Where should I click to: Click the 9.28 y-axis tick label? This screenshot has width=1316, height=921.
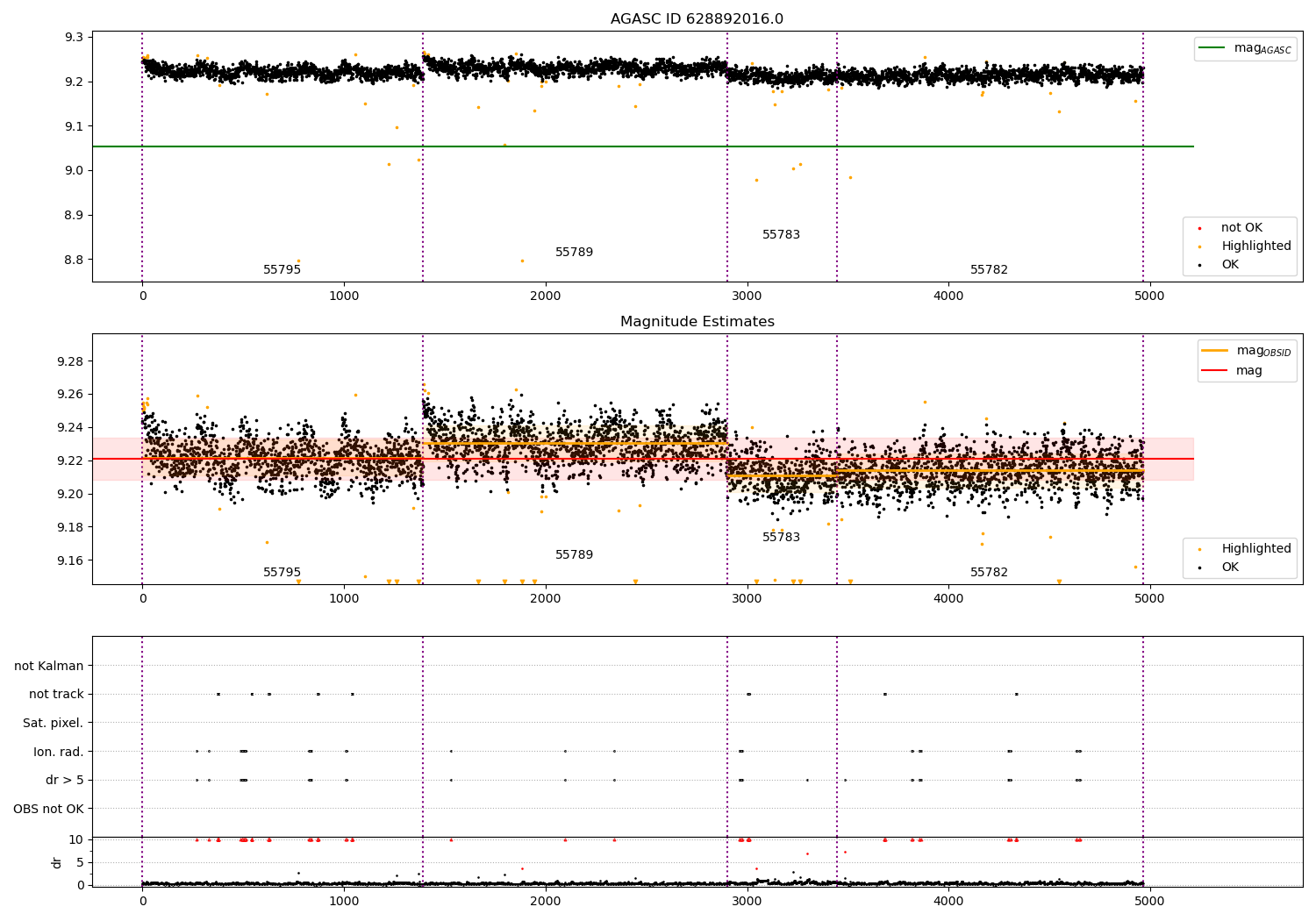pos(70,361)
